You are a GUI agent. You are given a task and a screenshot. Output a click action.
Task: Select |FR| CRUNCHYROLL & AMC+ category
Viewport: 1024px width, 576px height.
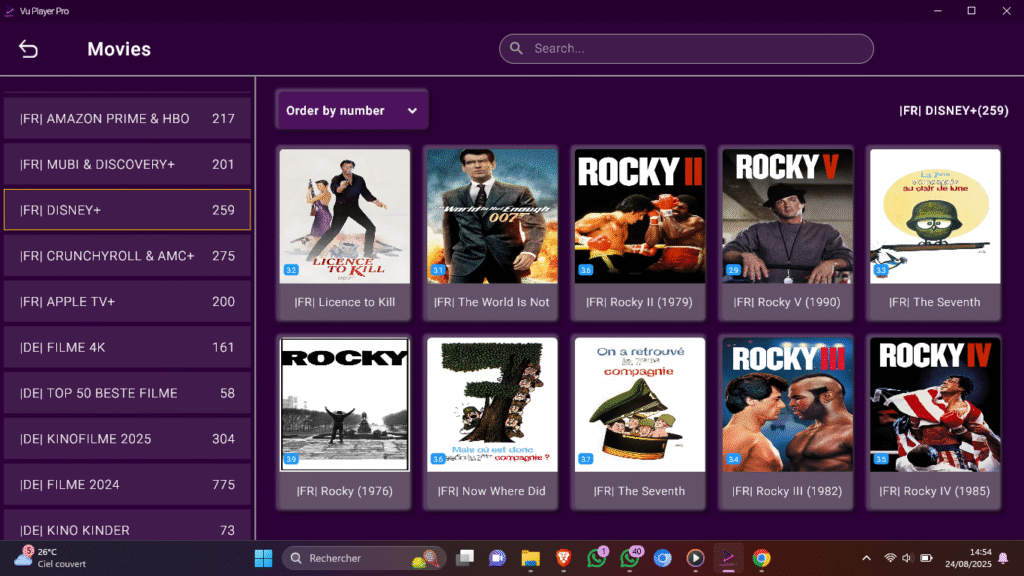pos(127,256)
